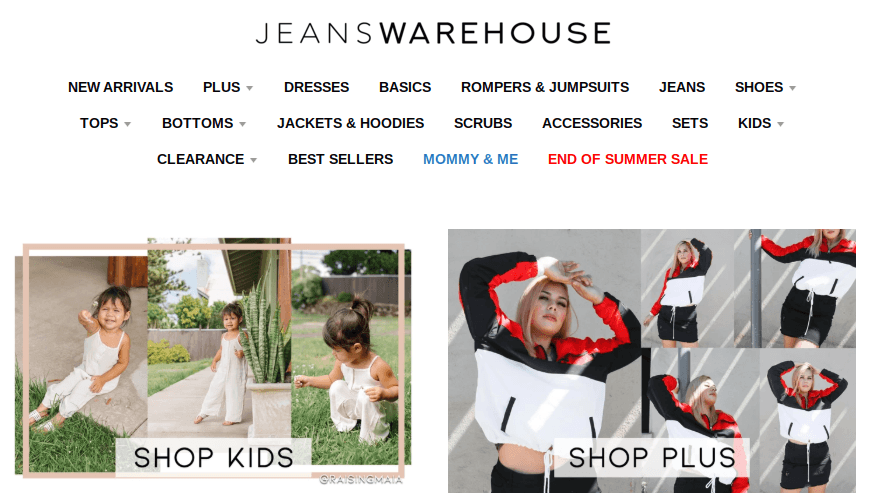Go to the Dresses category
The height and width of the screenshot is (502, 869).
pos(316,87)
